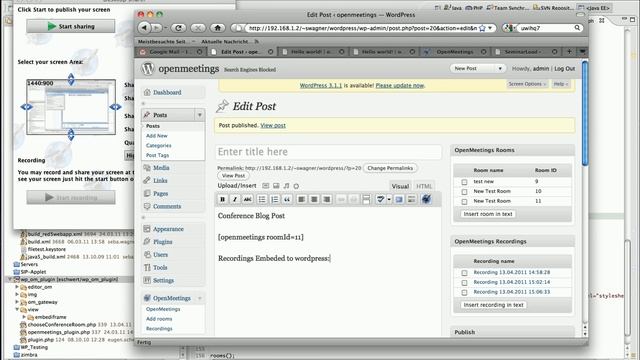Collapse view folder in Eclipse tree
This screenshot has height=360, width=640.
[17, 309]
